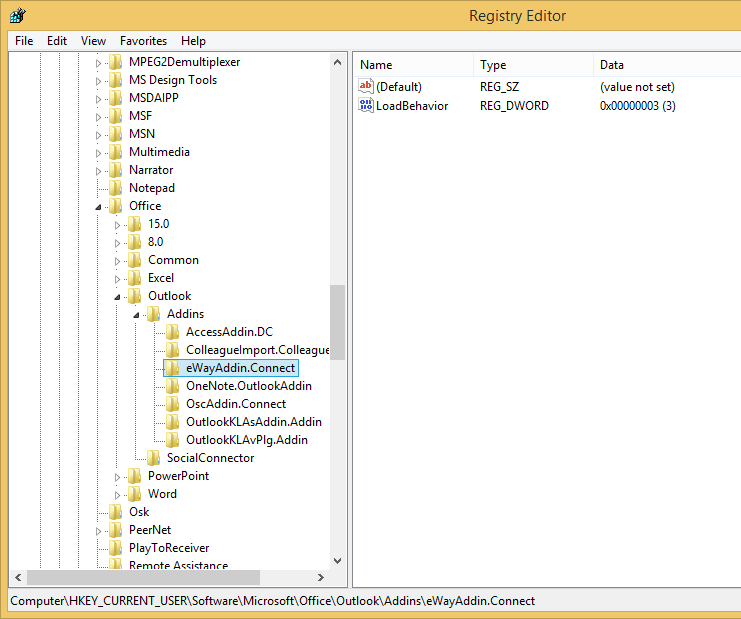
Task: Collapse the Outlook key
Action: pos(117,297)
